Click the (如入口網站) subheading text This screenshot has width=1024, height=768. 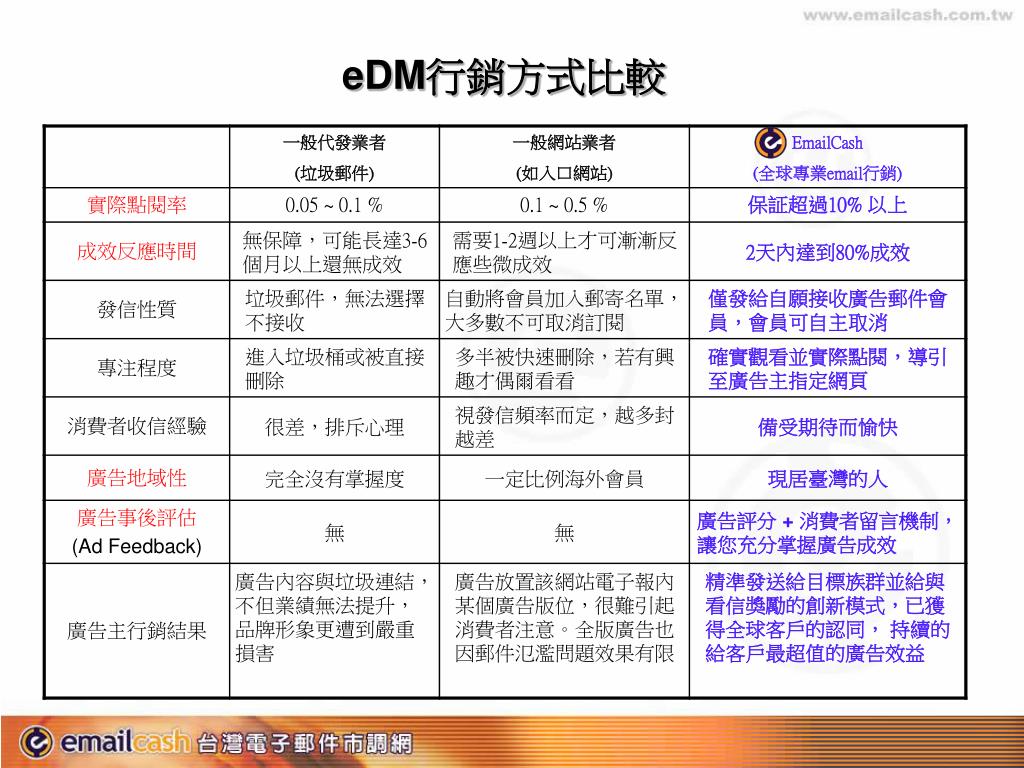(564, 174)
